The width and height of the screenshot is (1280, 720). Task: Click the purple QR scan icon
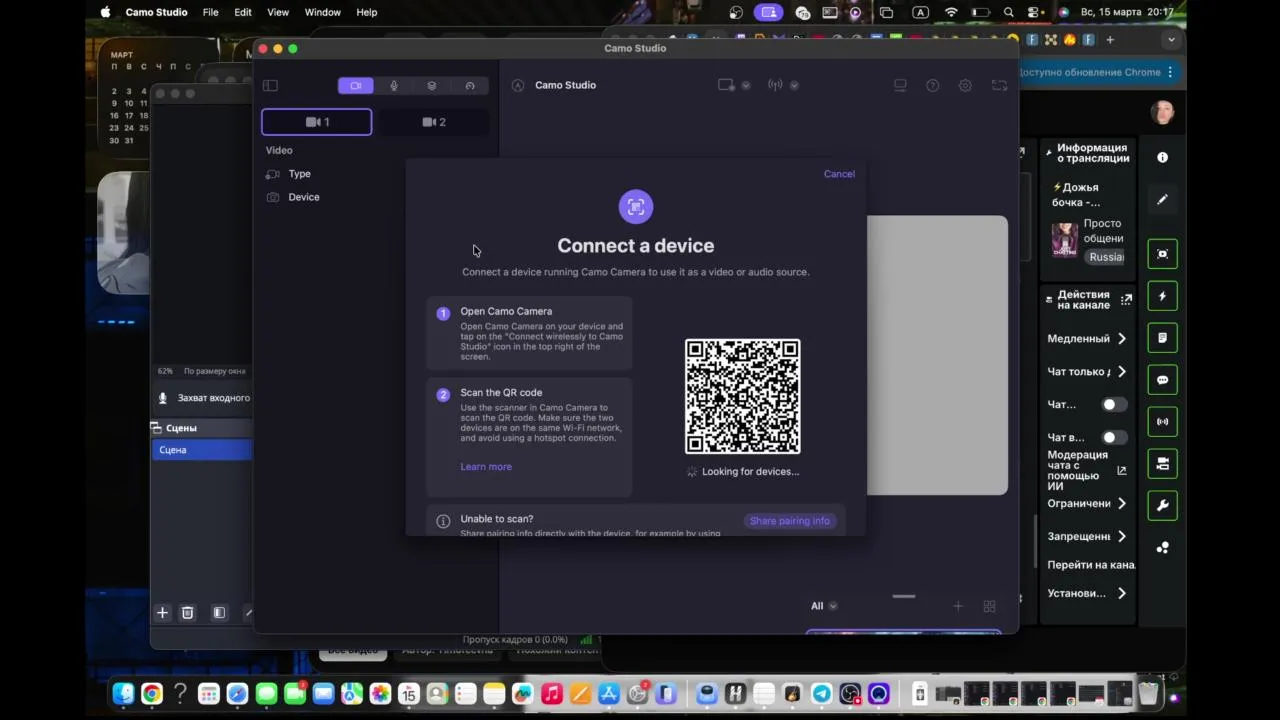(636, 207)
